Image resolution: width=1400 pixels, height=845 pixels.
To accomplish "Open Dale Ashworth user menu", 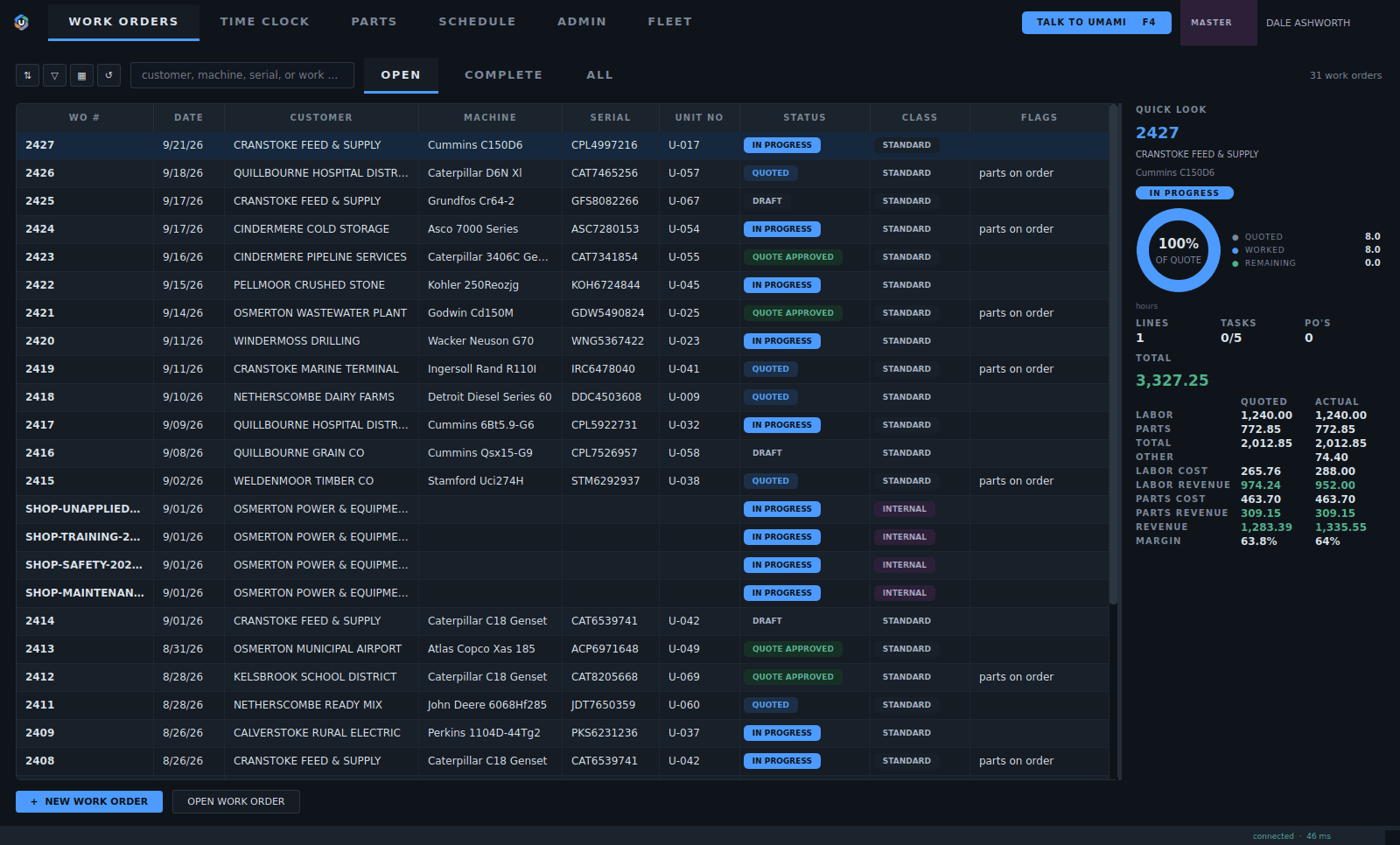I will 1307,23.
